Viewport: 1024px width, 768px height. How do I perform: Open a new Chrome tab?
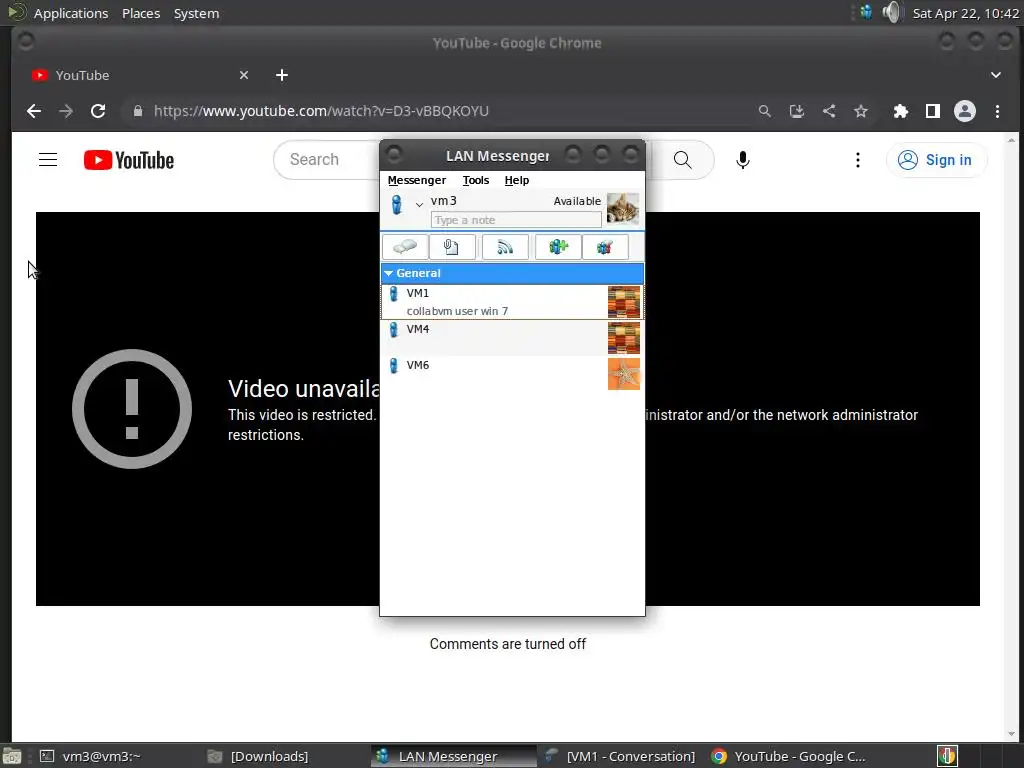click(281, 75)
